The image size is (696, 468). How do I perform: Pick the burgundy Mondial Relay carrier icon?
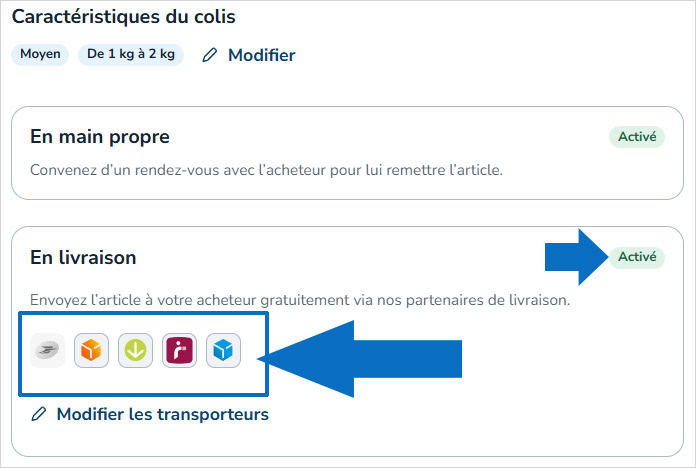(179, 351)
